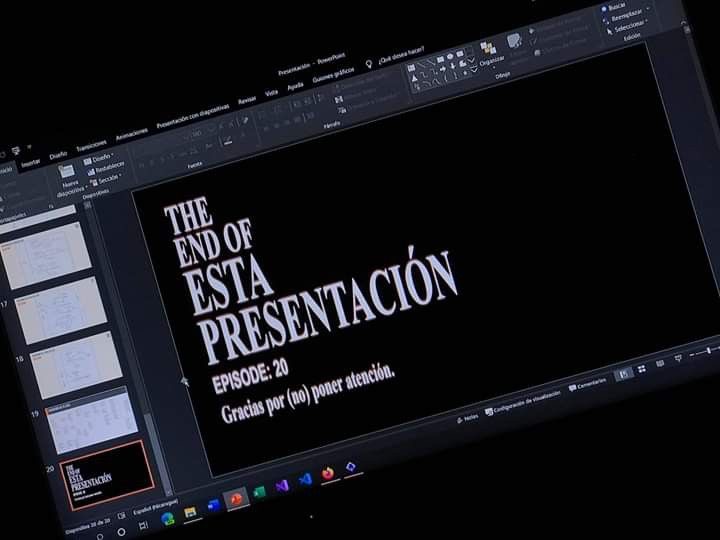Click the ¿Qué desea hacer? search box
720x540 pixels.
pos(401,55)
